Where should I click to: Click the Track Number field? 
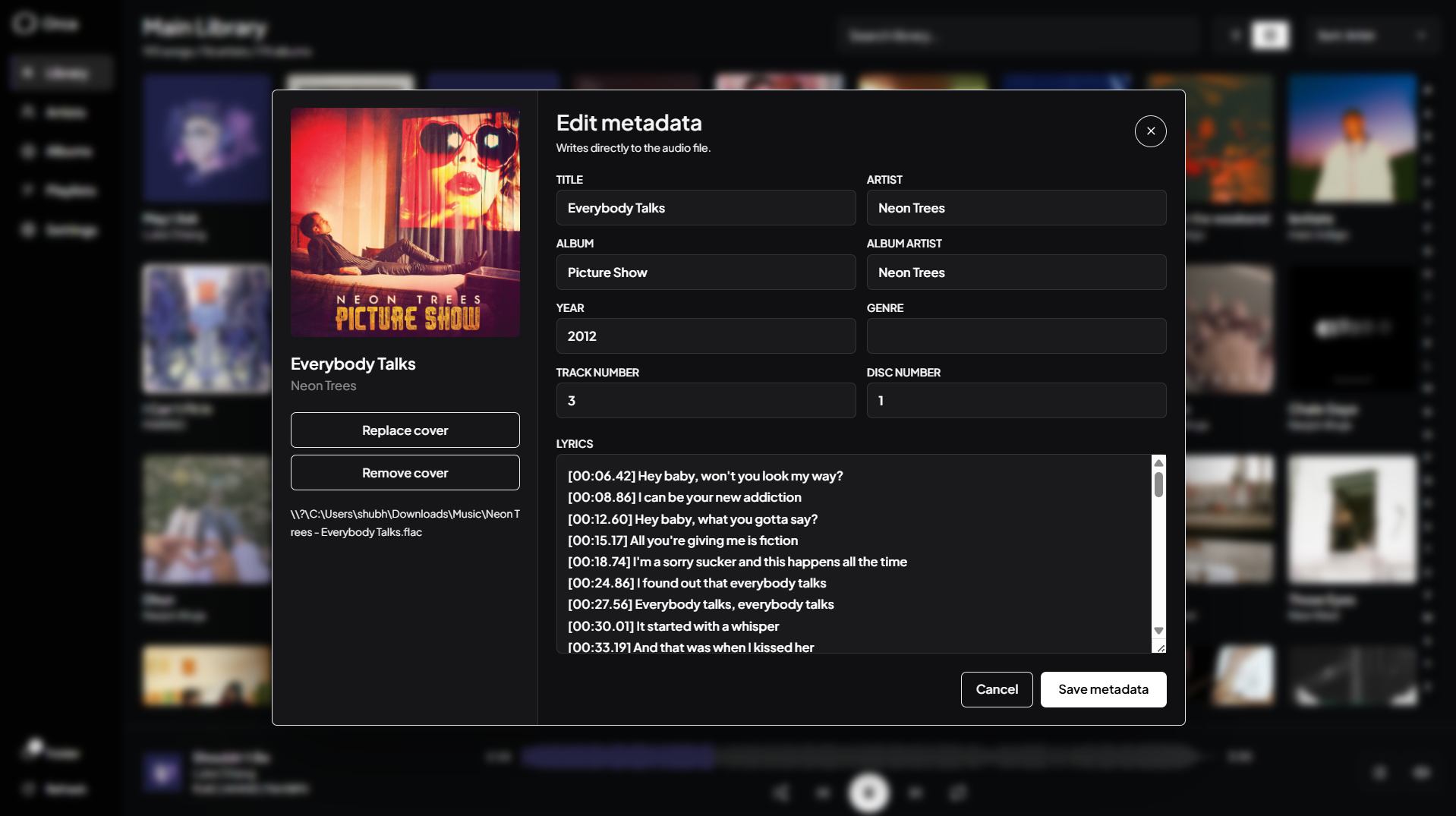pyautogui.click(x=705, y=401)
